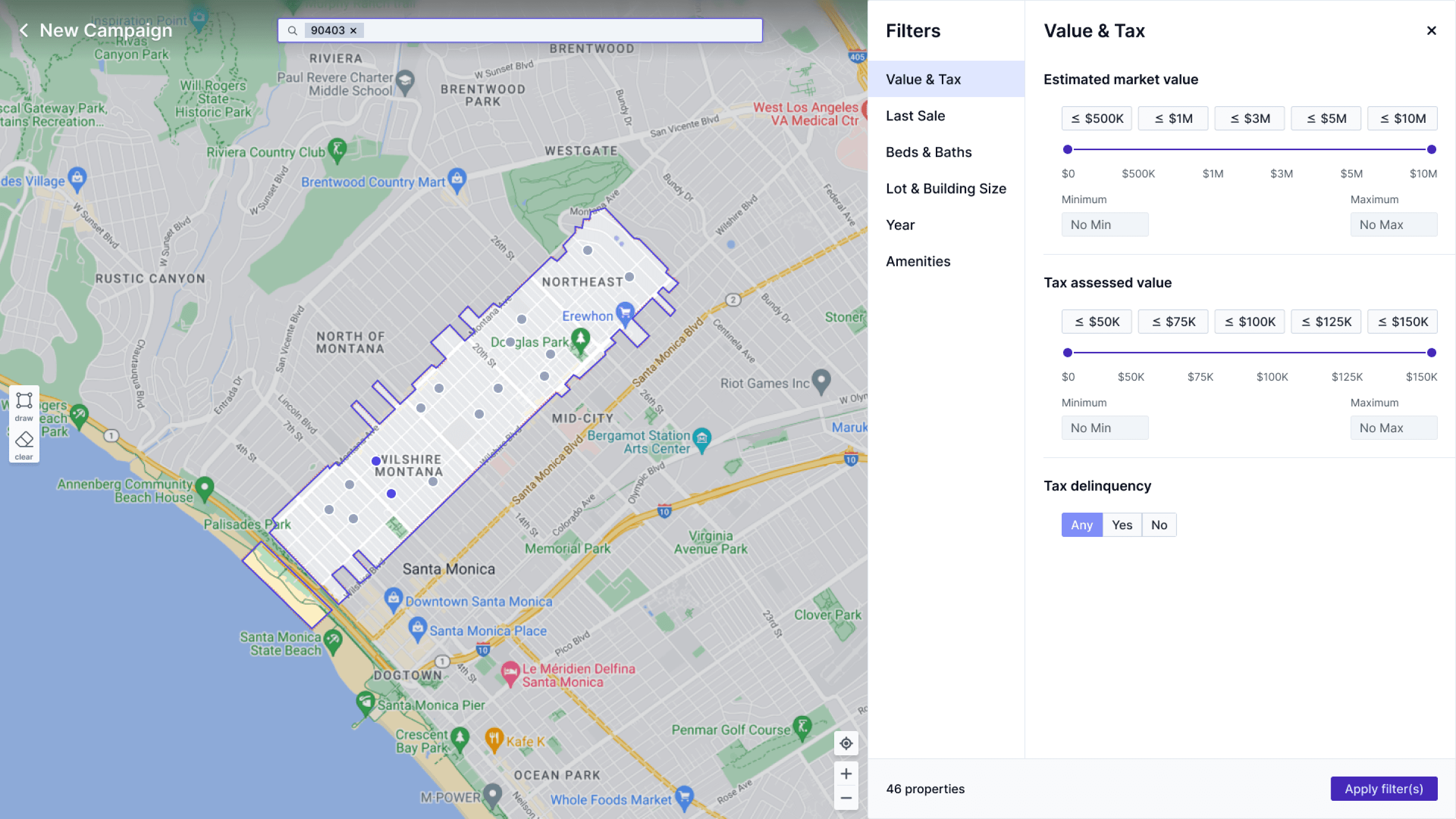Viewport: 1456px width, 819px height.
Task: Center map on my location
Action: tap(846, 743)
